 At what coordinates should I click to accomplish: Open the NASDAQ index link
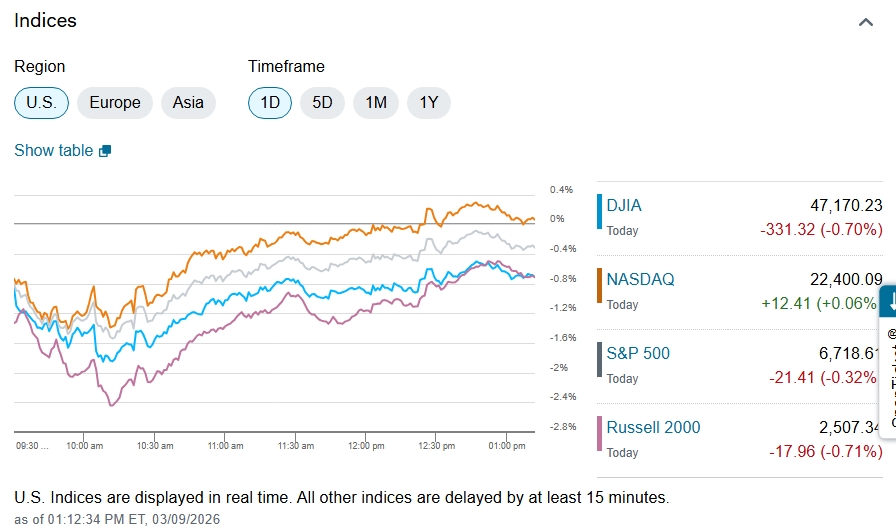tap(641, 279)
